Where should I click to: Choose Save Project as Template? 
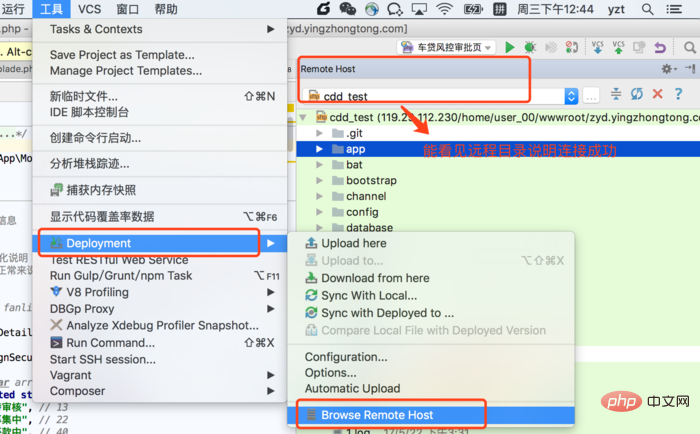click(x=160, y=55)
